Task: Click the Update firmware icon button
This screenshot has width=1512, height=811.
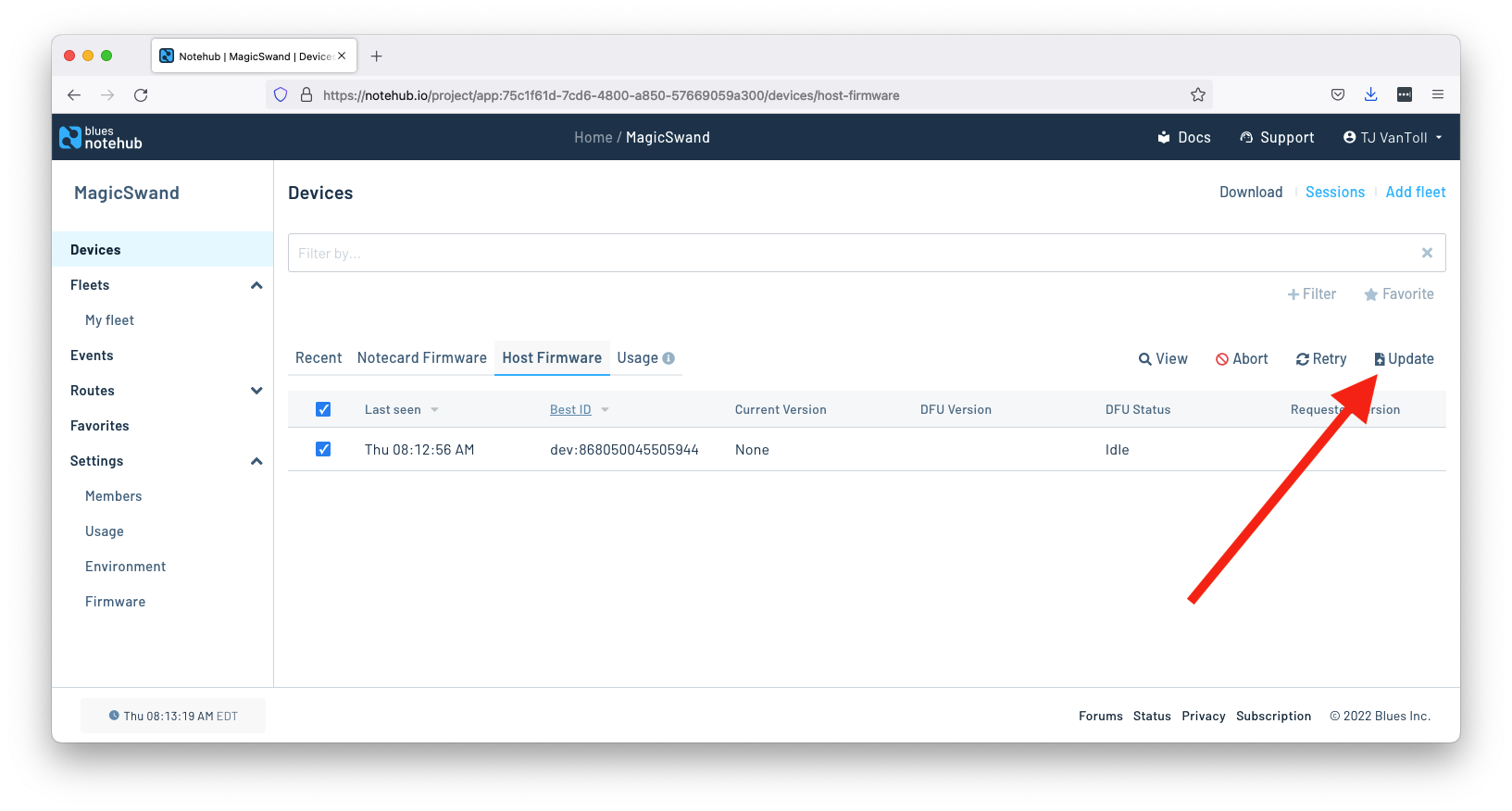Action: click(1404, 359)
